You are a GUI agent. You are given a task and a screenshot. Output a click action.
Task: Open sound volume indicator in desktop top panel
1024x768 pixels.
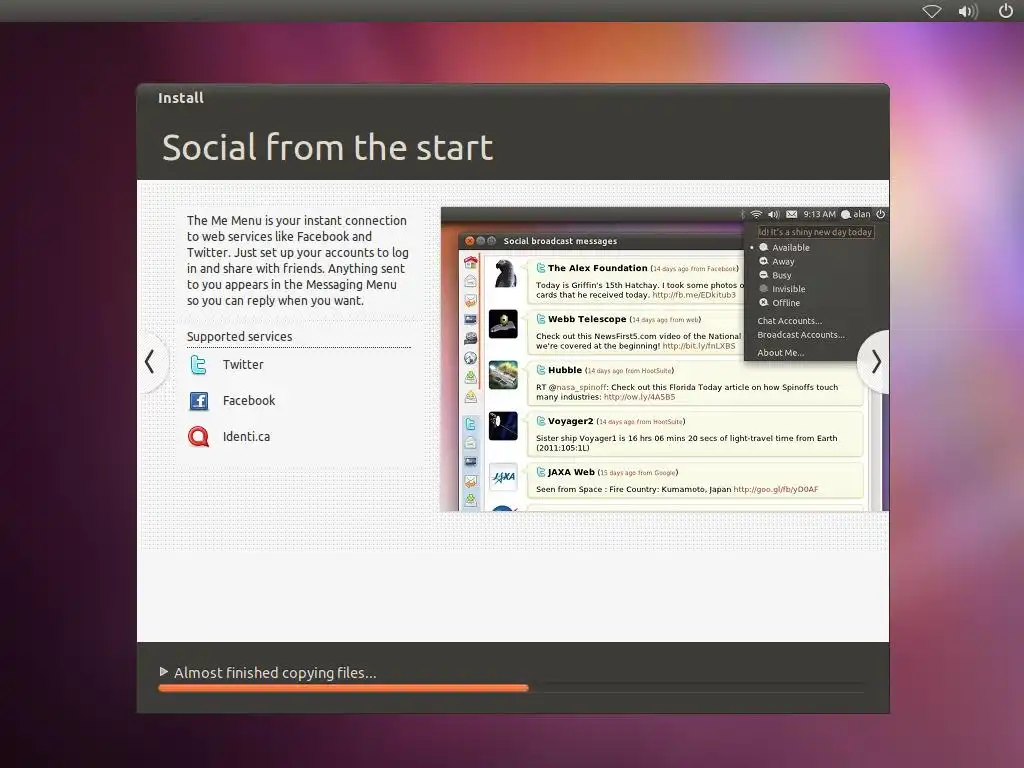coord(968,11)
